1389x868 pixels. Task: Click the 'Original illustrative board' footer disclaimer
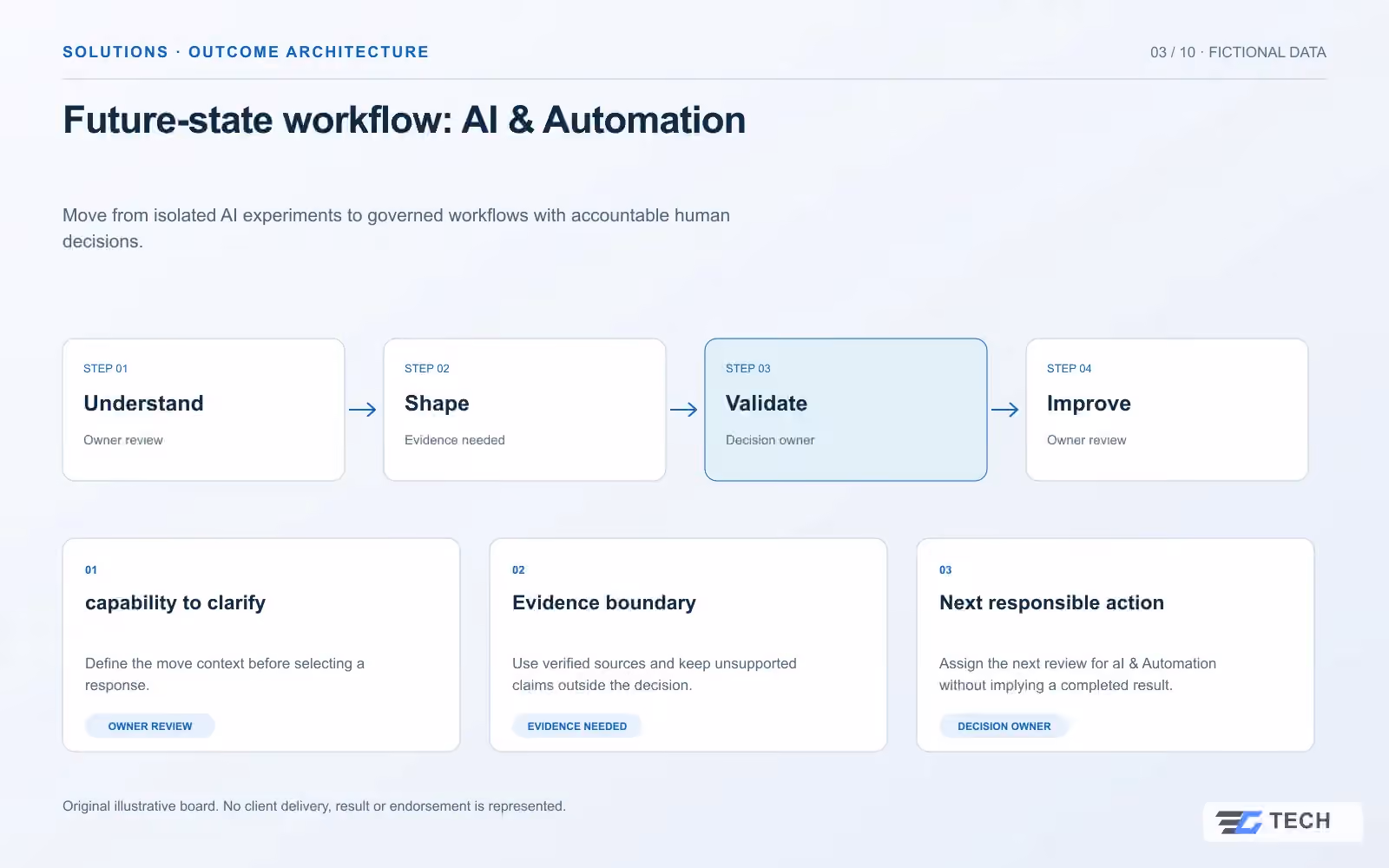tap(314, 806)
